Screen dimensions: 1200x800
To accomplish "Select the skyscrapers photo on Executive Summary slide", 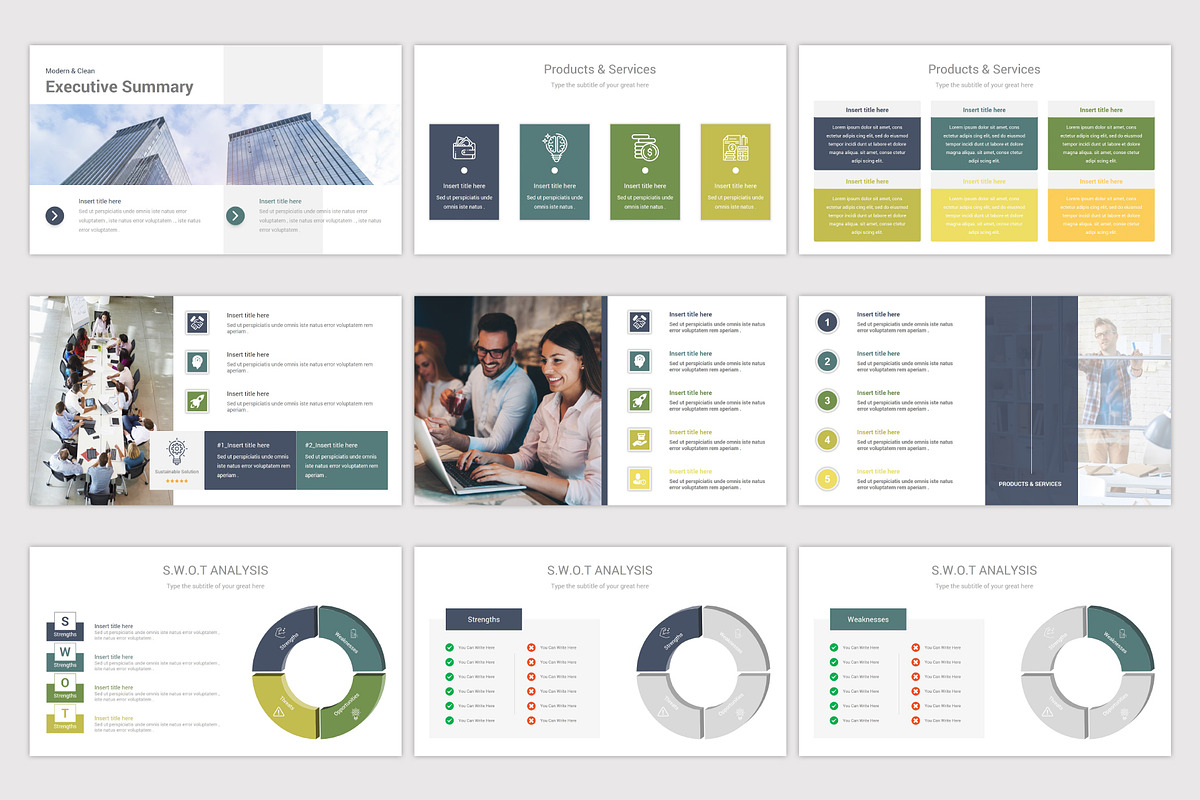I will click(x=215, y=144).
